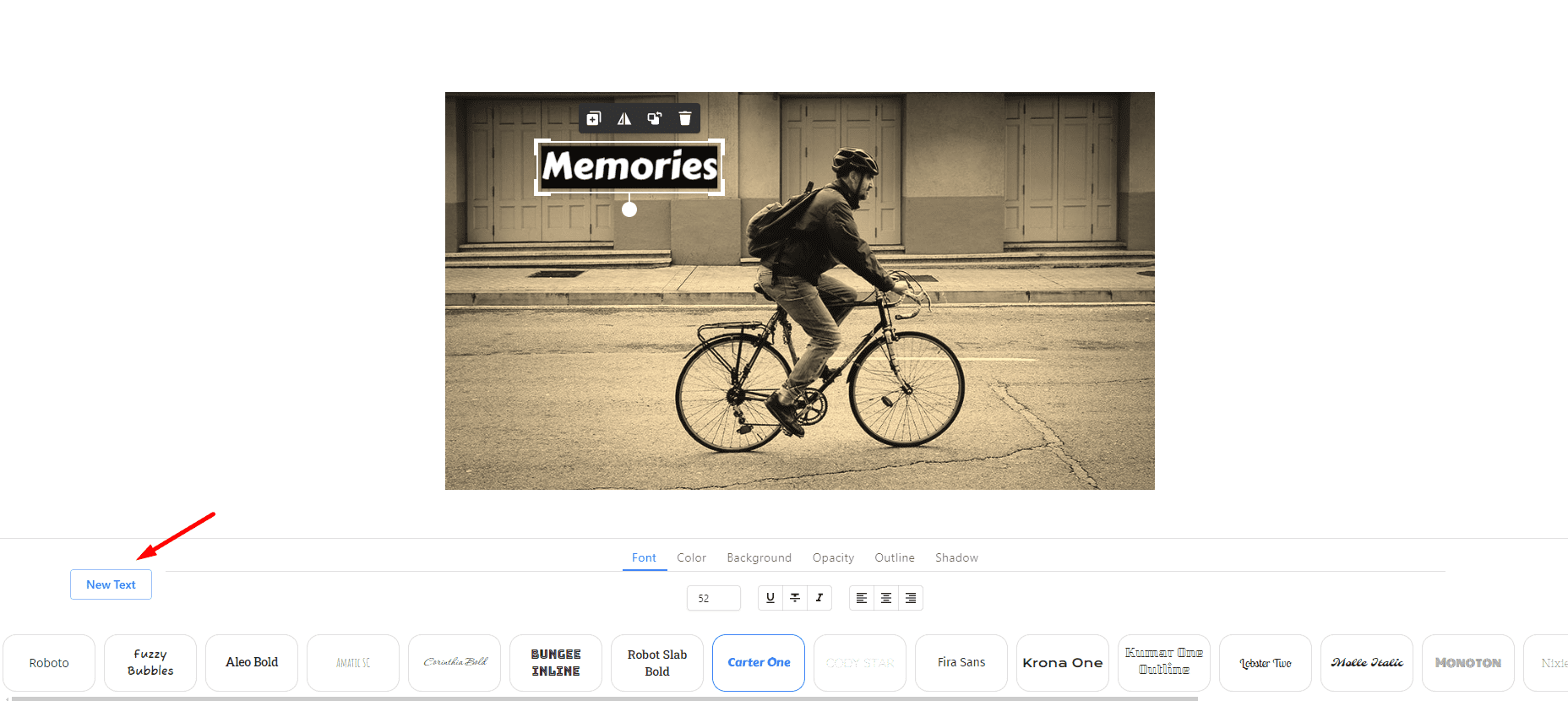Viewport: 1568px width, 701px height.
Task: Go to the Shadow tab
Action: (956, 558)
